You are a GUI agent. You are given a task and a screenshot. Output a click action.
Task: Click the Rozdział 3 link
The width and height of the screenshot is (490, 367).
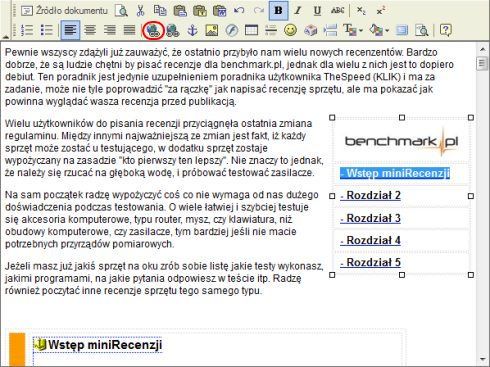click(370, 218)
